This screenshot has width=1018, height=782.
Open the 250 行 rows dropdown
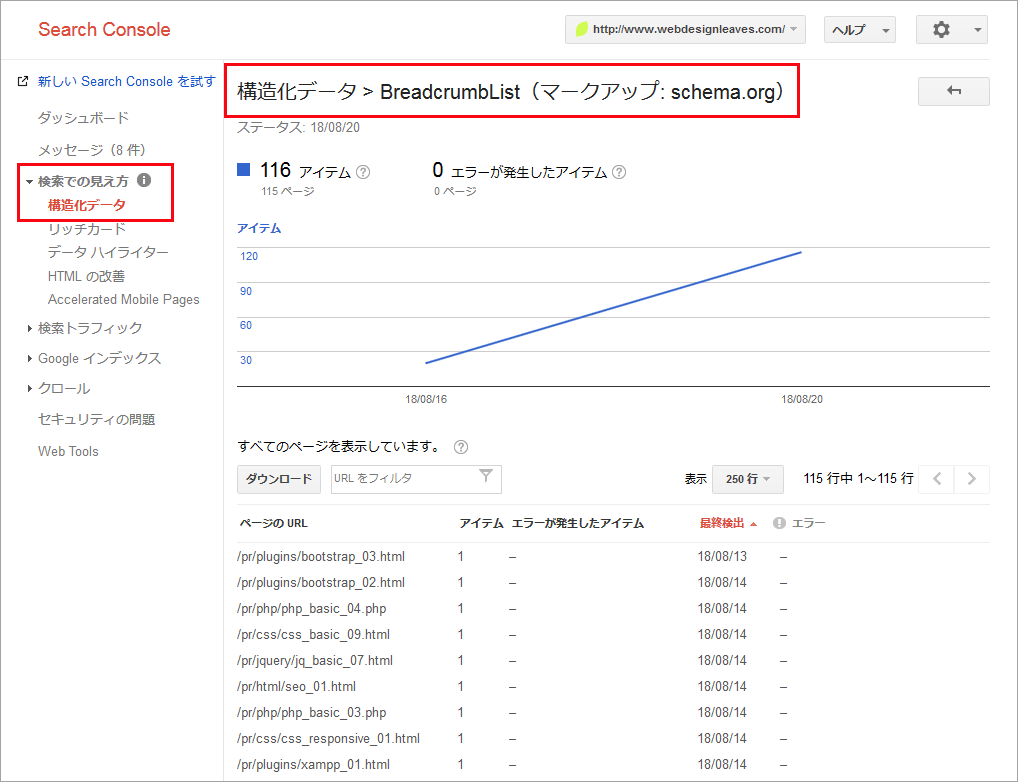pos(747,479)
